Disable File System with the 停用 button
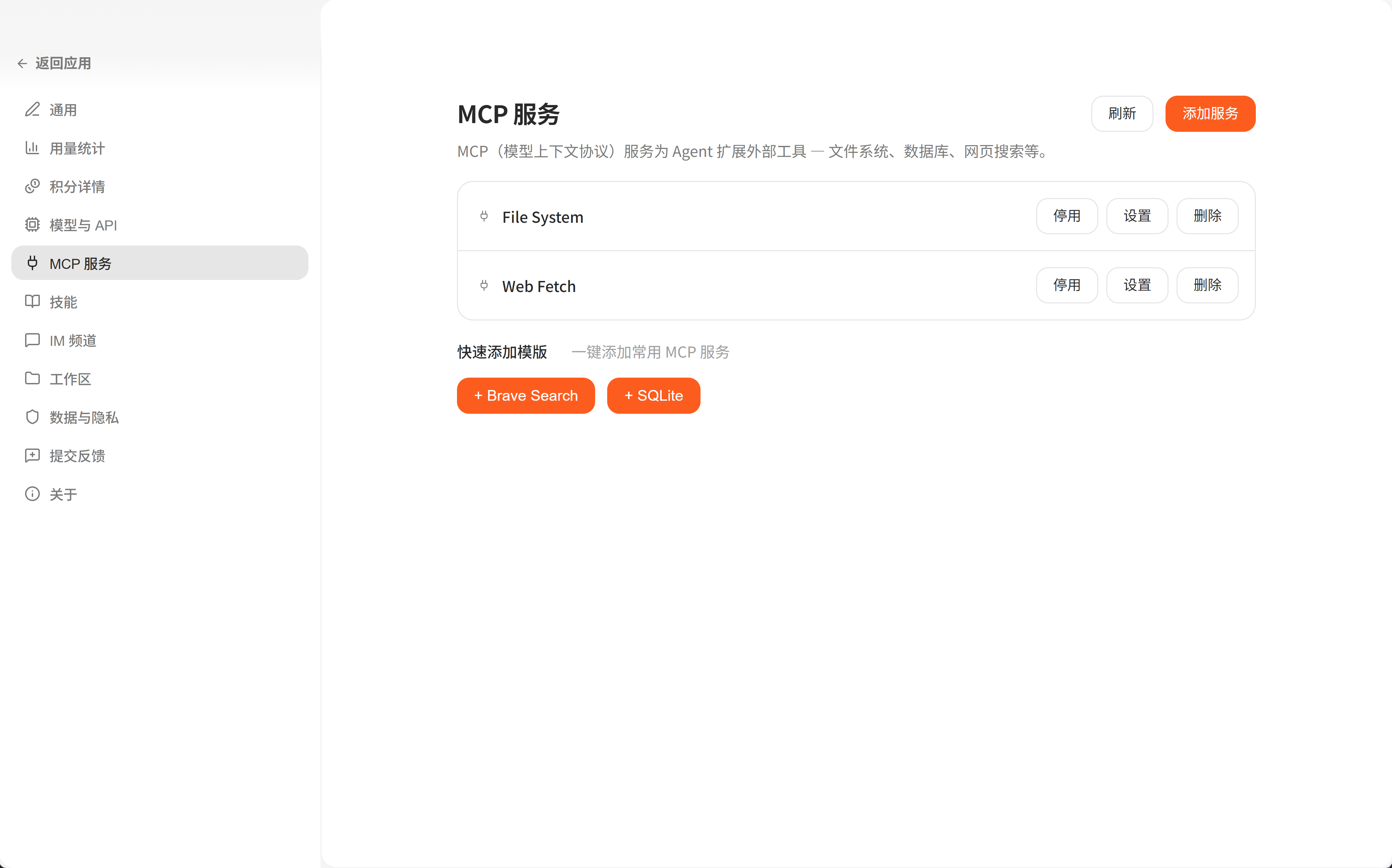The image size is (1392, 868). point(1066,216)
